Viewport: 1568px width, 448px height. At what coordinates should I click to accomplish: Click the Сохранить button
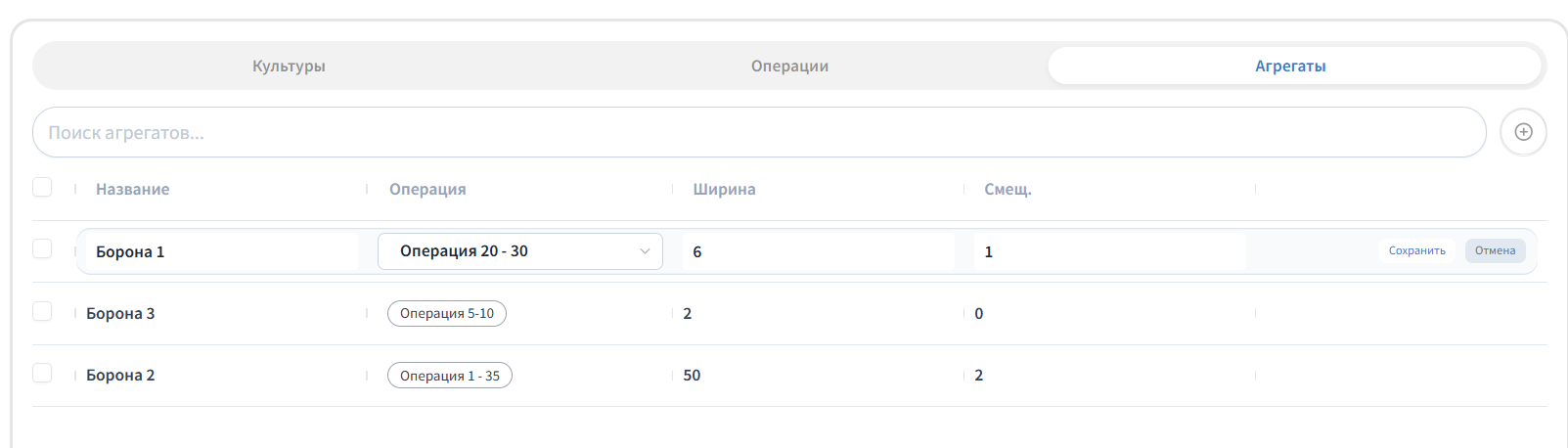(x=1417, y=250)
